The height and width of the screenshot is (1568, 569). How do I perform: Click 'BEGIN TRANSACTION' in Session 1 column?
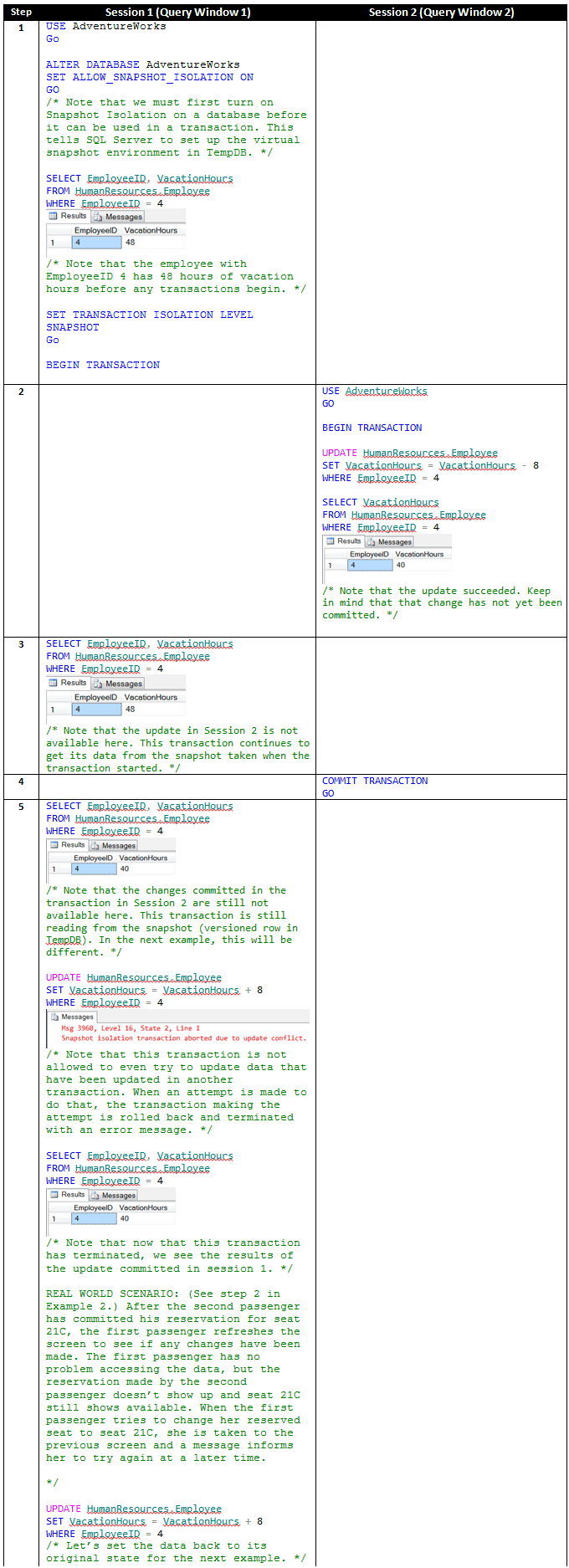point(103,365)
